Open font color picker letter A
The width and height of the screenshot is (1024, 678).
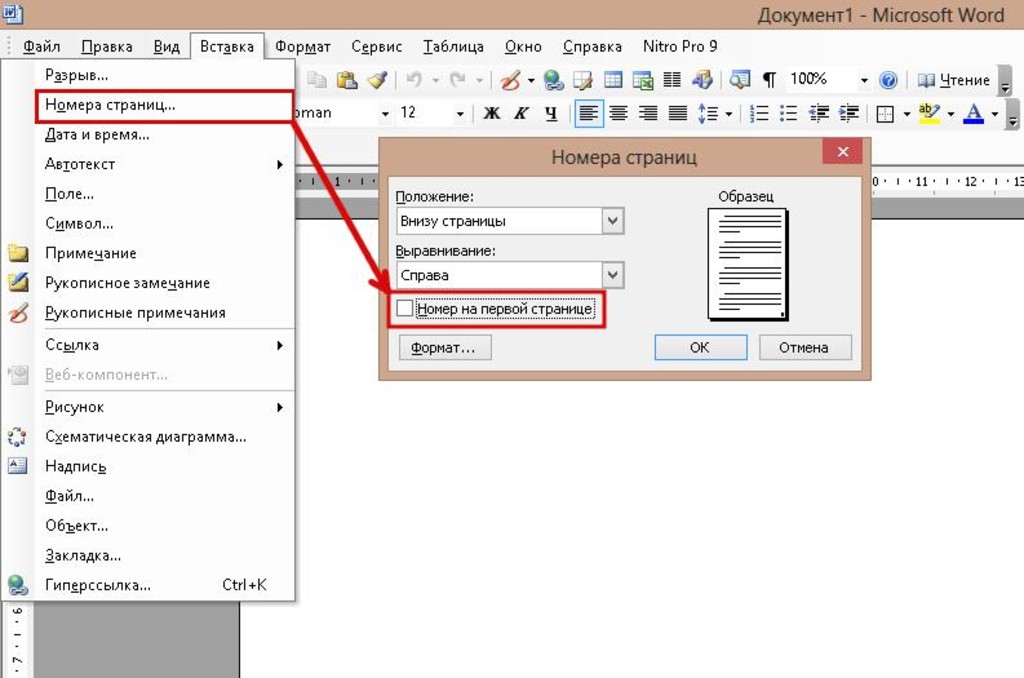[x=973, y=113]
